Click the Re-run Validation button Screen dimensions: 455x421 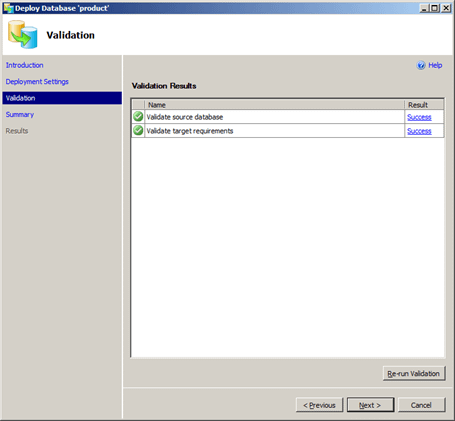coord(414,374)
